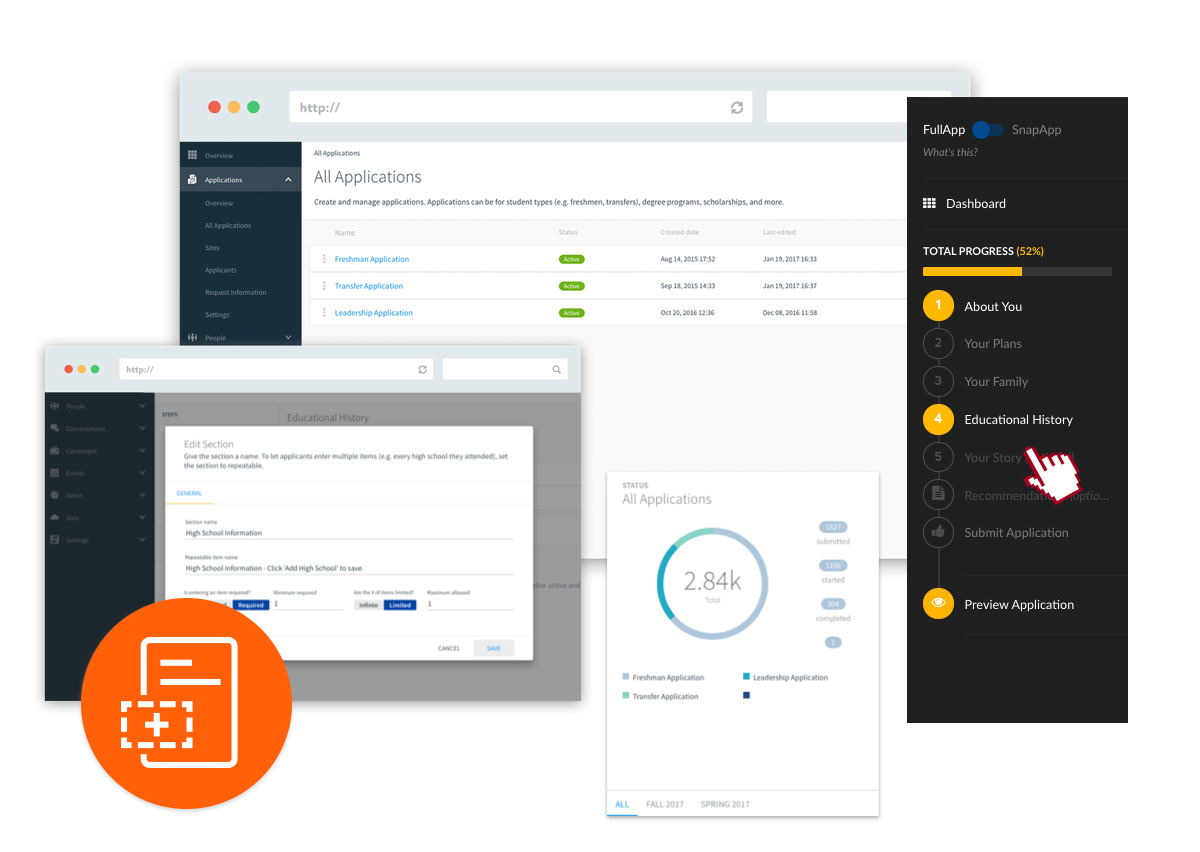Click the large orange add-section form icon
This screenshot has width=1200, height=852.
(186, 701)
